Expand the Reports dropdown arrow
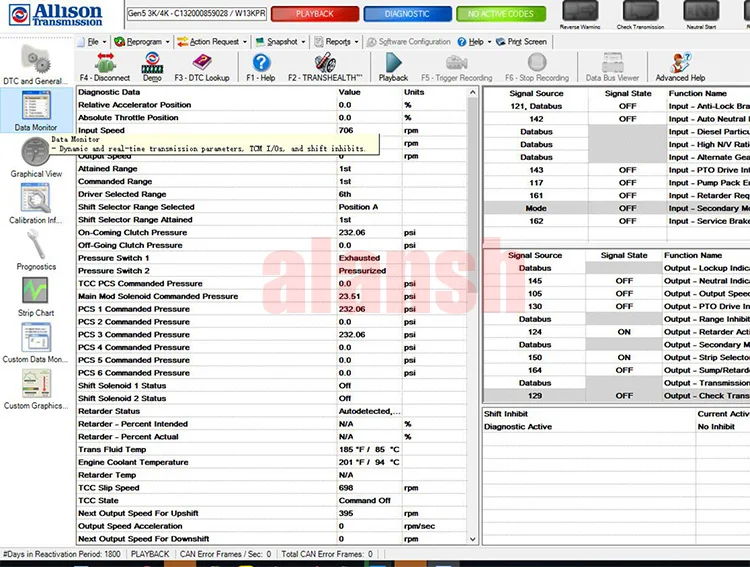 tap(356, 42)
